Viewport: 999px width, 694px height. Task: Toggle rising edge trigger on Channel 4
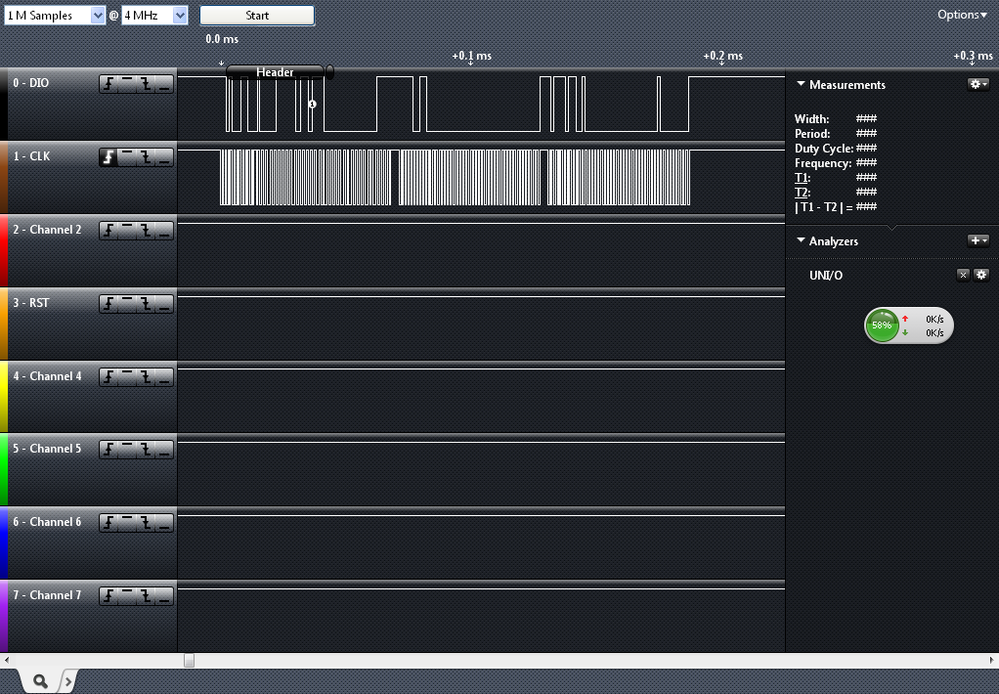coord(108,376)
